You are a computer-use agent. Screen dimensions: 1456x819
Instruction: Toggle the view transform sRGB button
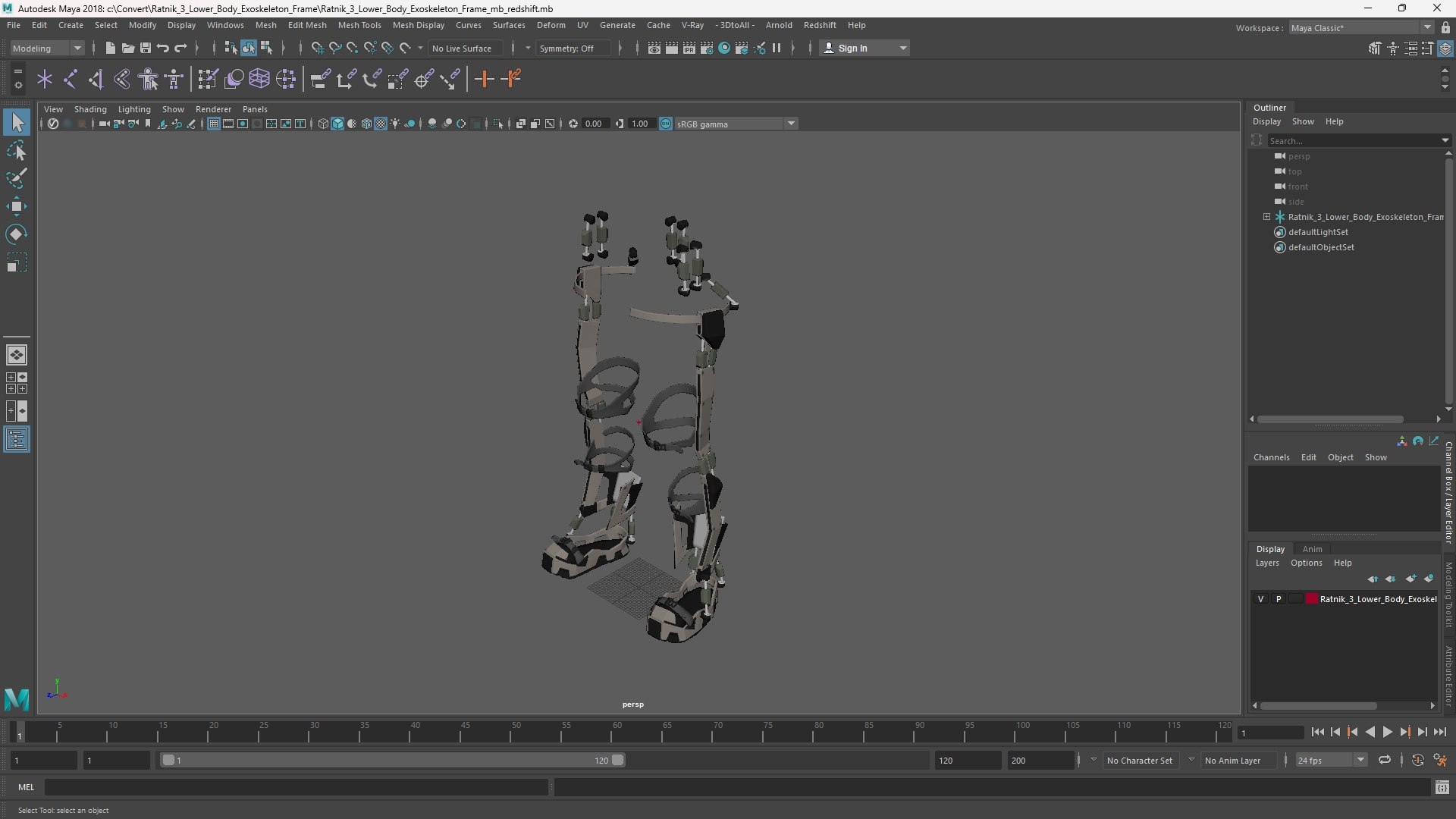pos(666,124)
